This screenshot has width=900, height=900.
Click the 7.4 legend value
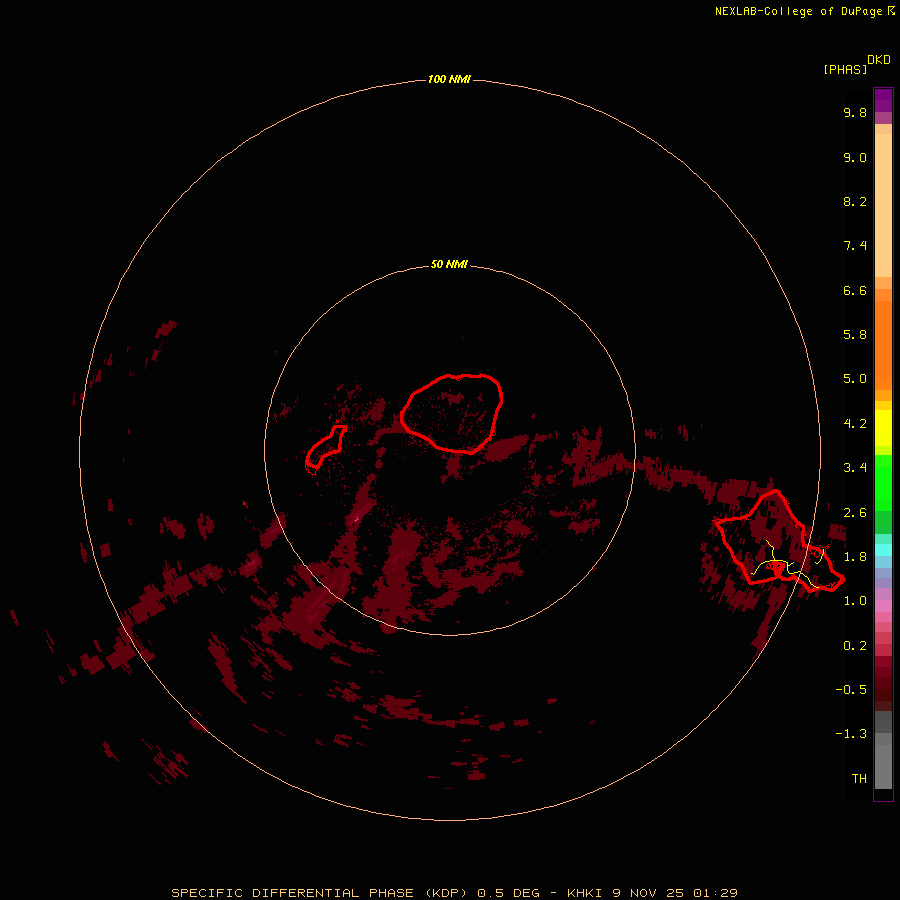855,246
